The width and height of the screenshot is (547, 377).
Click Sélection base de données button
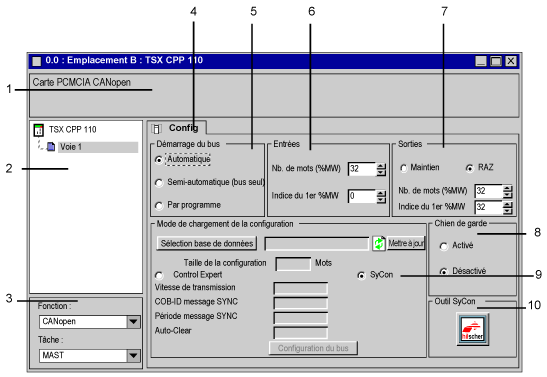(x=207, y=243)
